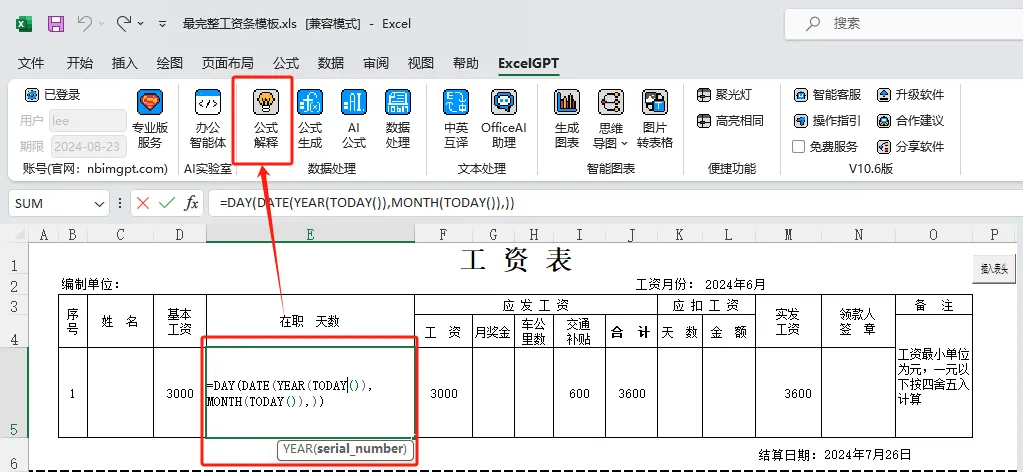Screen dimensions: 1023x472
Task: Select column E header
Action: pyautogui.click(x=311, y=234)
